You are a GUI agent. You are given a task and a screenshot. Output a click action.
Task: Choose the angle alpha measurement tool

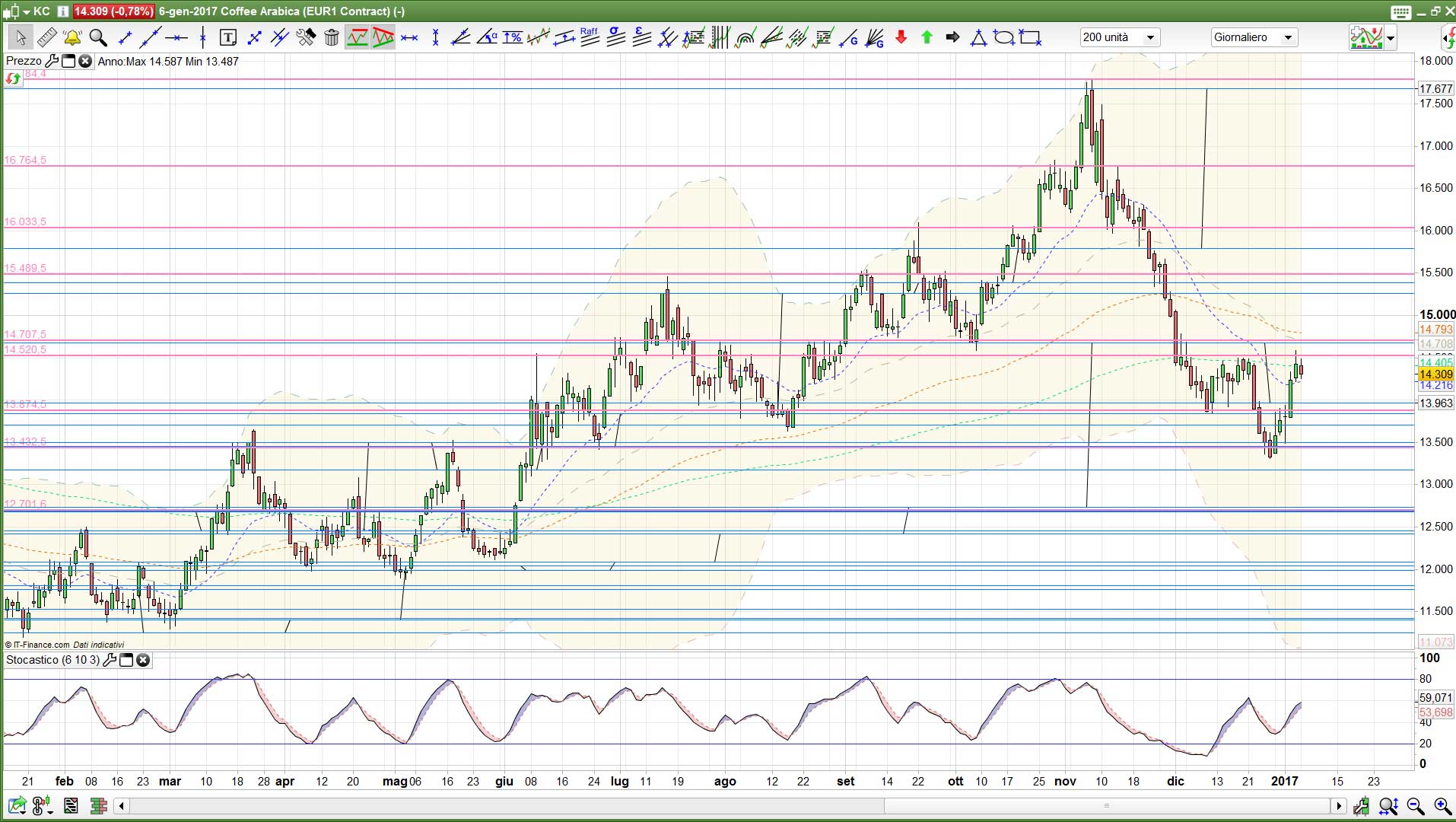(x=487, y=37)
